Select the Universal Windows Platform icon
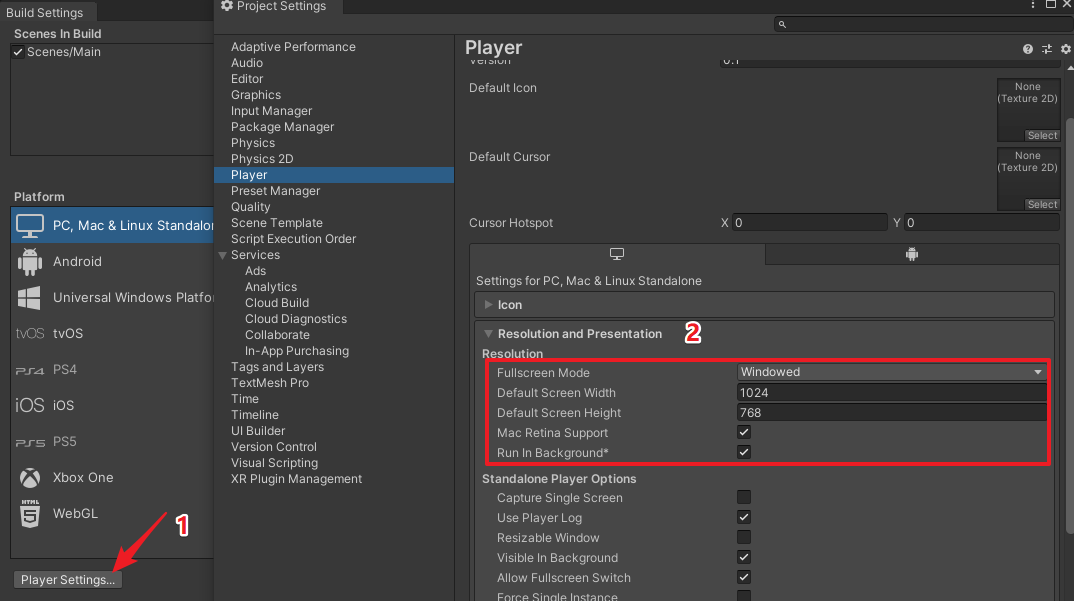Image resolution: width=1074 pixels, height=601 pixels. [x=29, y=298]
